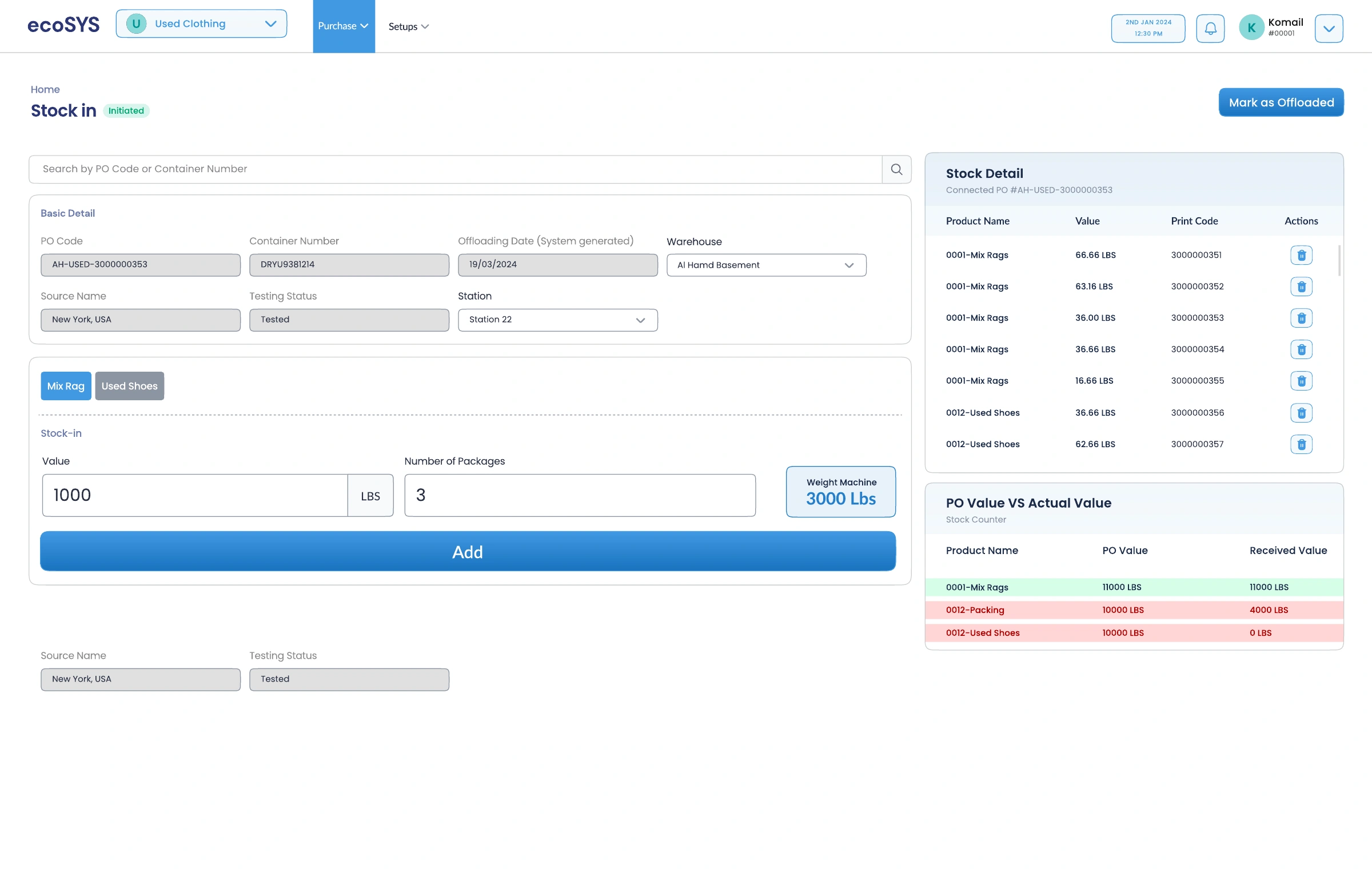Click the Value input showing 1000
This screenshot has height=872, width=1372.
(195, 495)
